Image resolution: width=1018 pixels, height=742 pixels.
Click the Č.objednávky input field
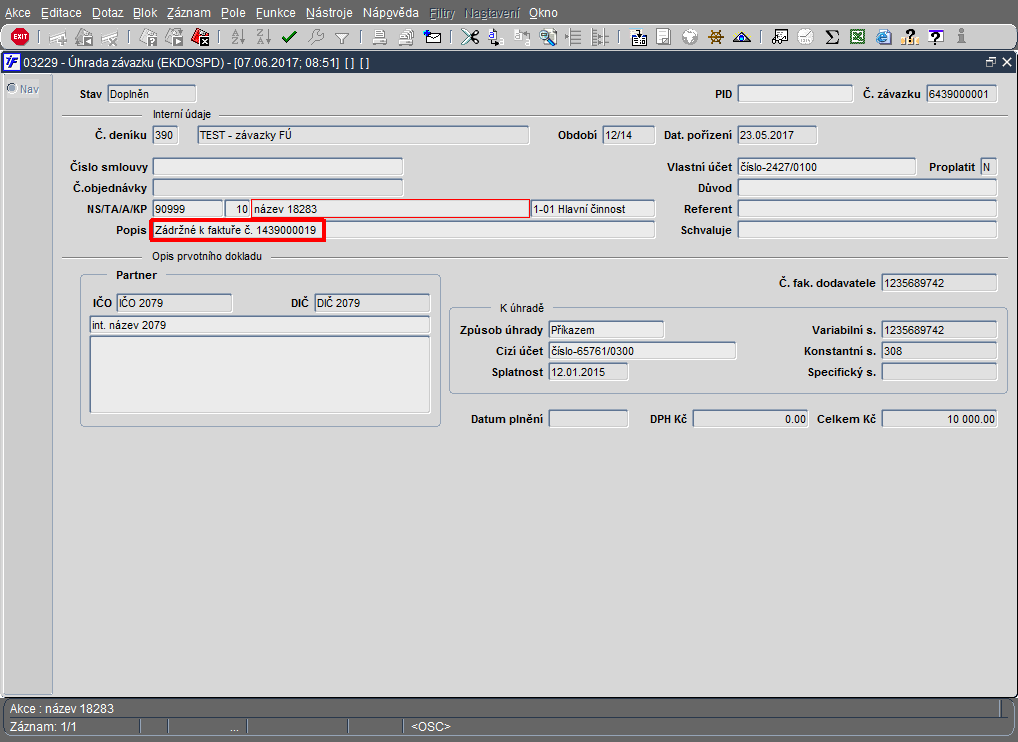(x=278, y=188)
